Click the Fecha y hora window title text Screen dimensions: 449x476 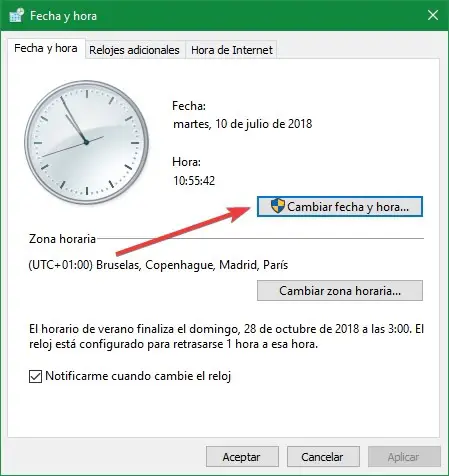(63, 16)
